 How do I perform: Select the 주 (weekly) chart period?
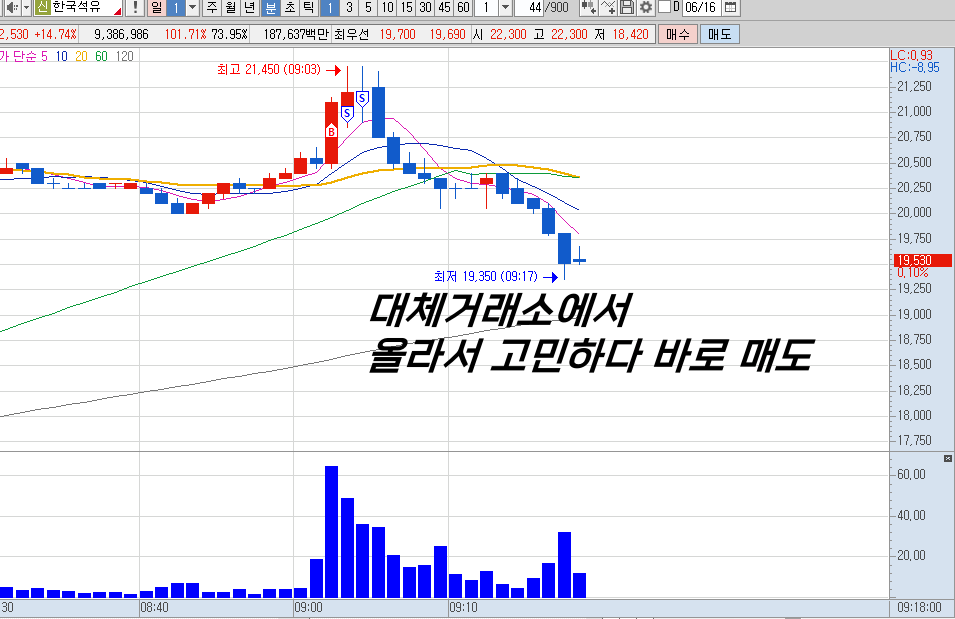(211, 7)
